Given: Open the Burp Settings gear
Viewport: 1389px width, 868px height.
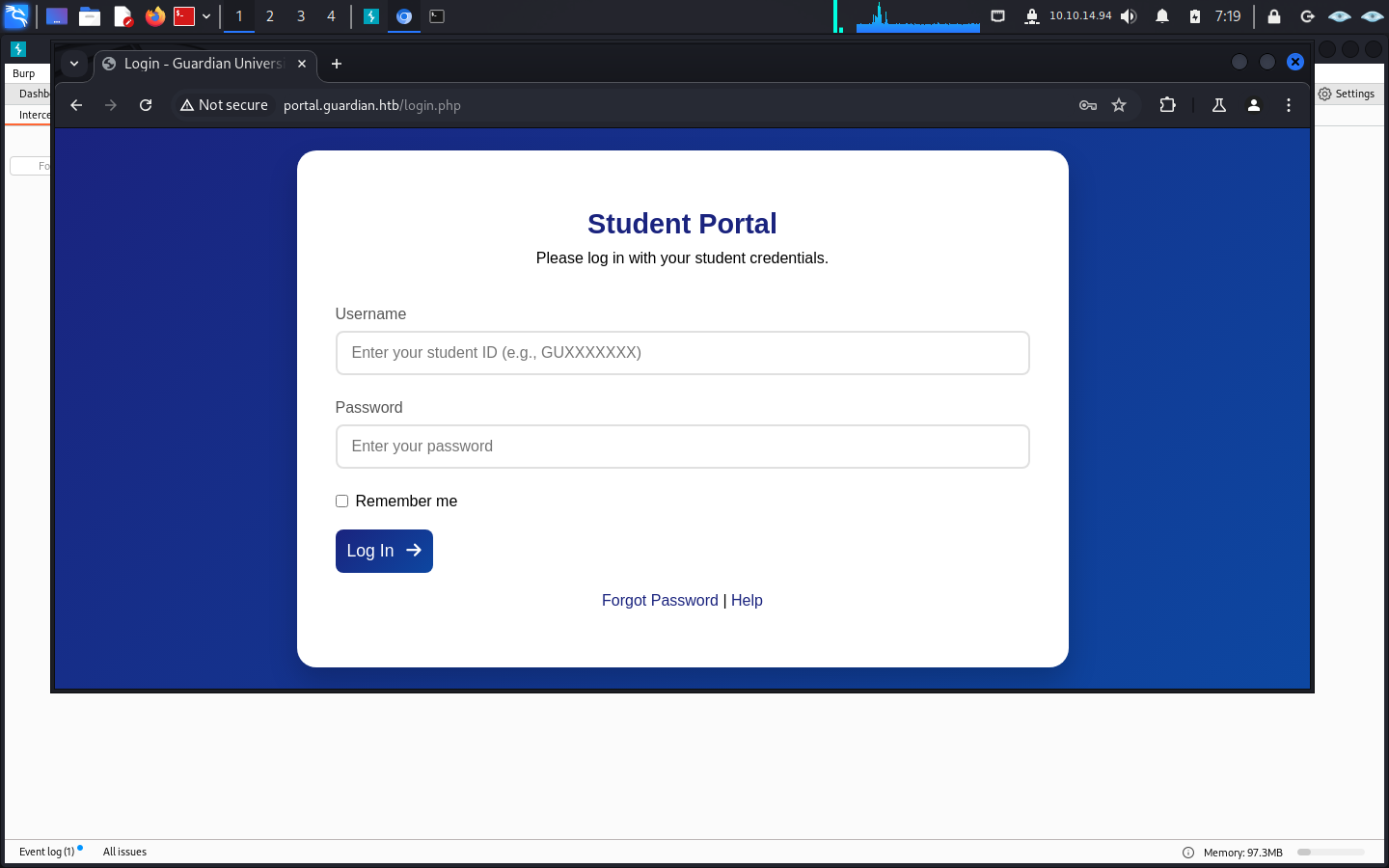Looking at the screenshot, I should 1347,94.
